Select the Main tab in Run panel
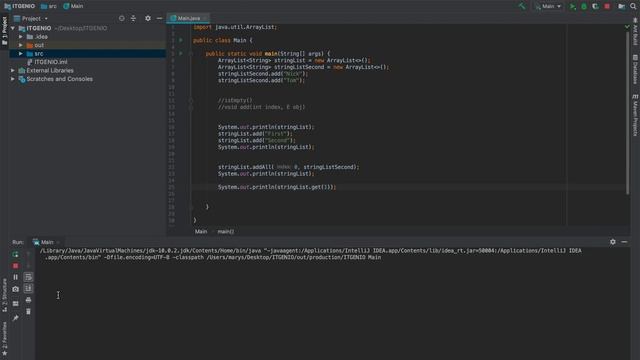Screen dimensions: 640x360 tap(46, 242)
